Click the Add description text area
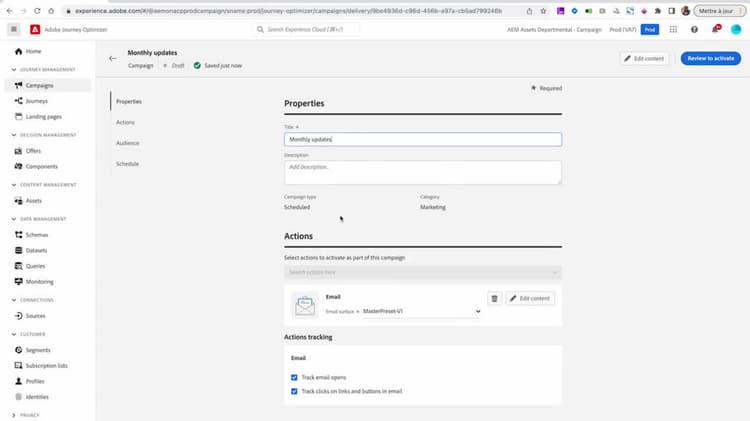The image size is (750, 421). point(423,172)
